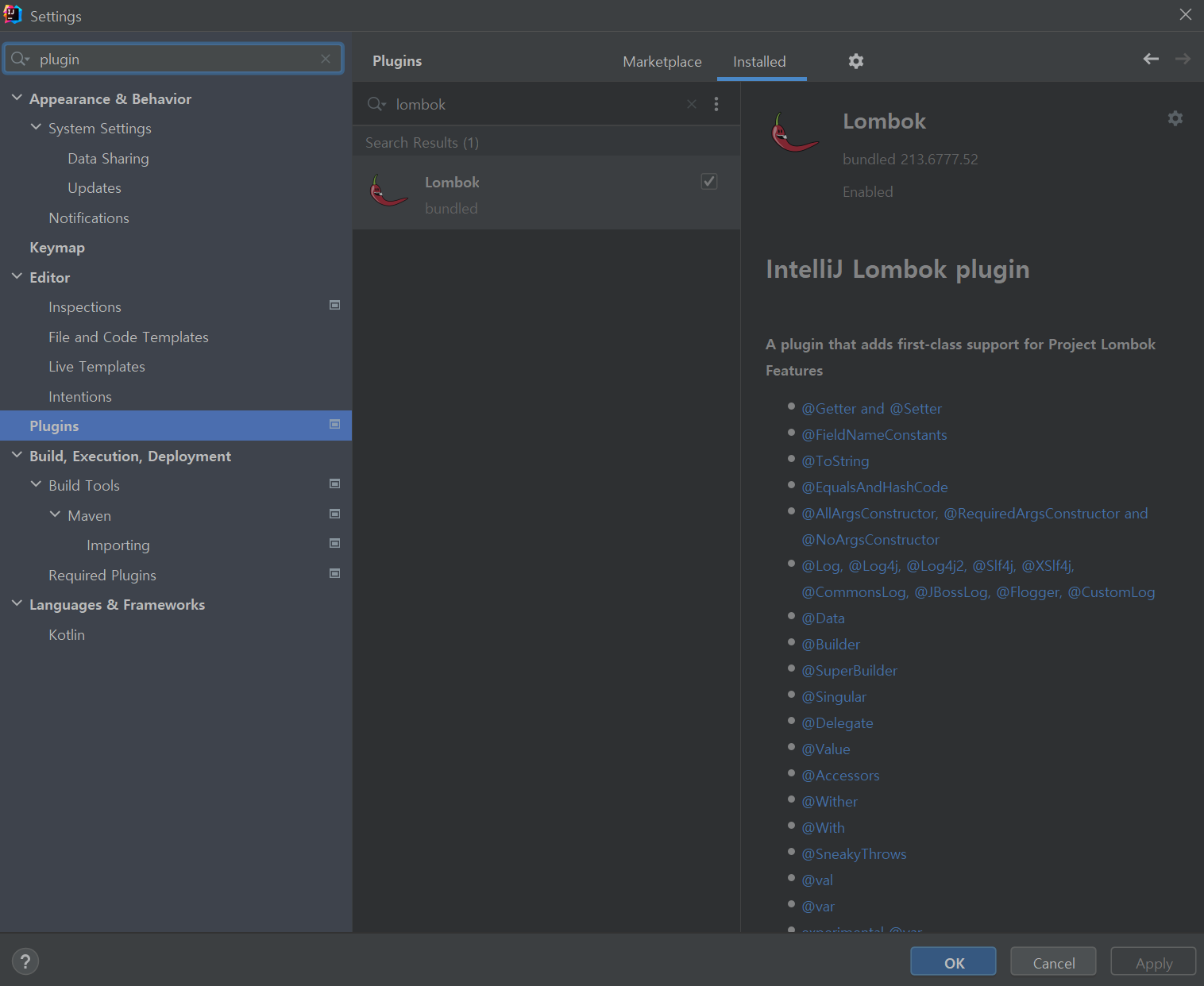Click the large Lombok chili logo

[x=793, y=133]
